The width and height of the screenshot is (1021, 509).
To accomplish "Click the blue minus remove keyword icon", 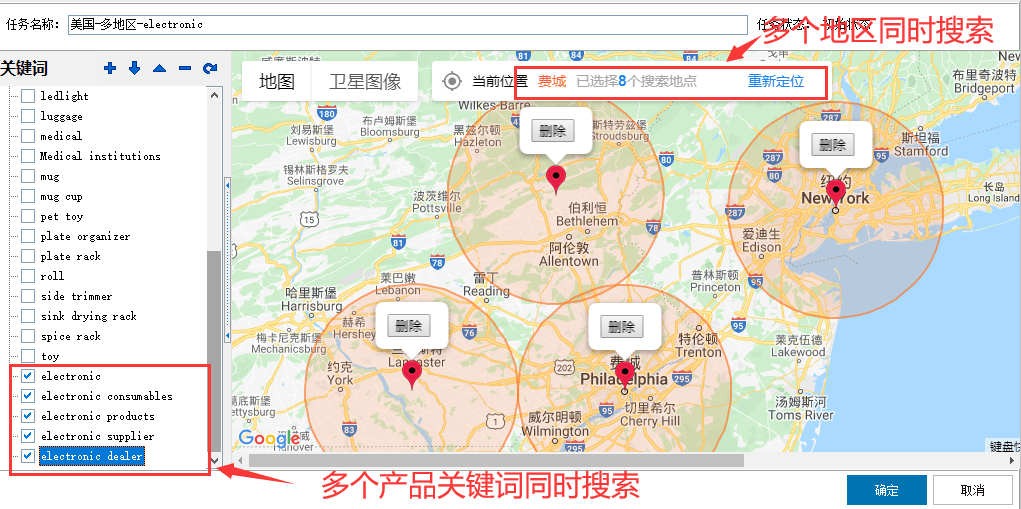I will 185,68.
